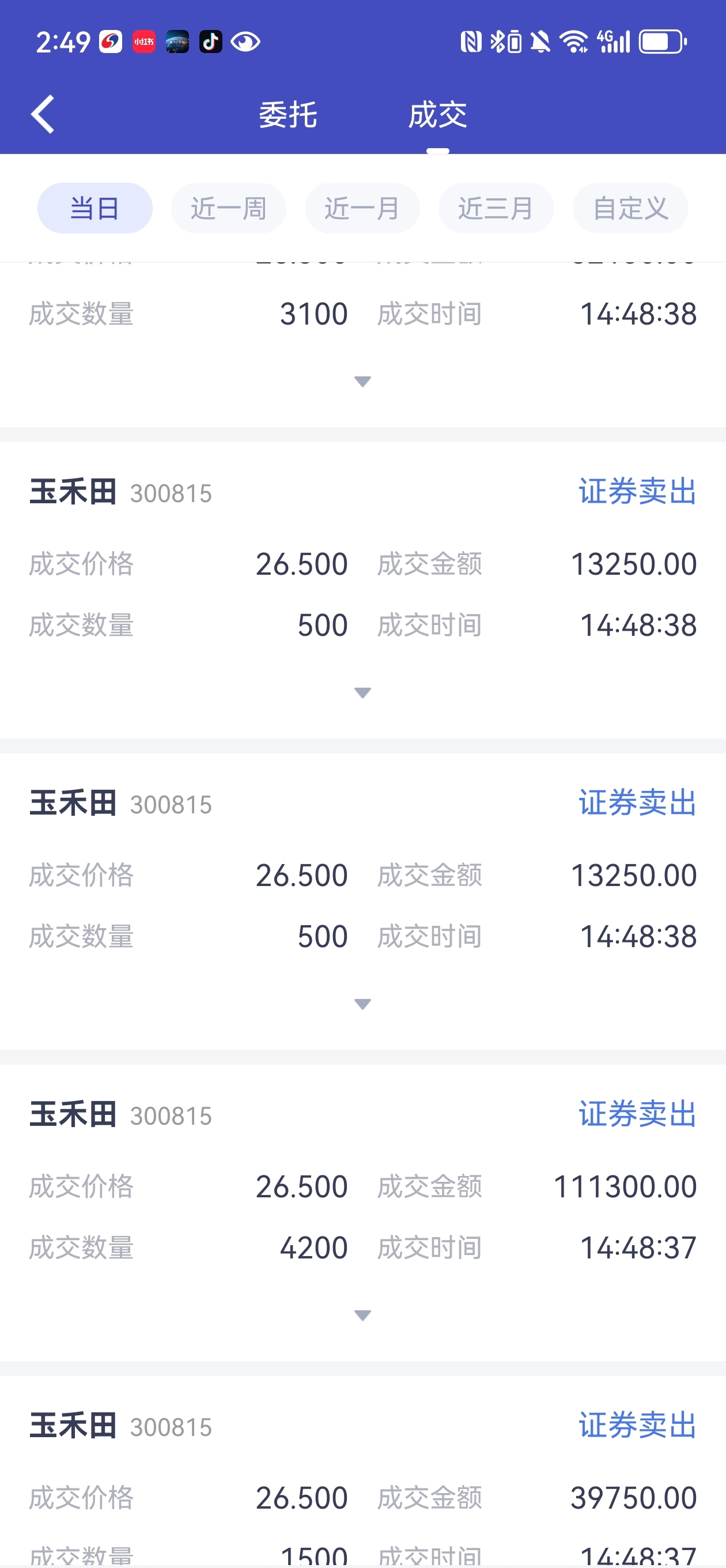Tap the battery indicator icon

[x=662, y=42]
